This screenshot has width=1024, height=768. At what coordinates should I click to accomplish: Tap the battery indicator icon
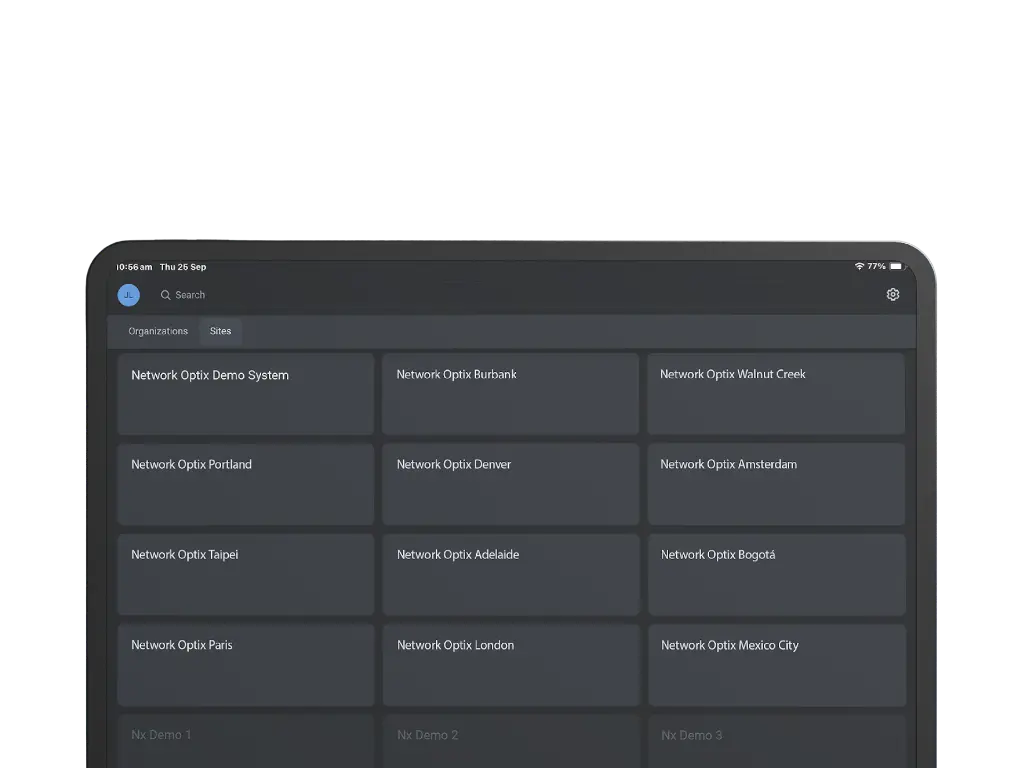point(896,267)
